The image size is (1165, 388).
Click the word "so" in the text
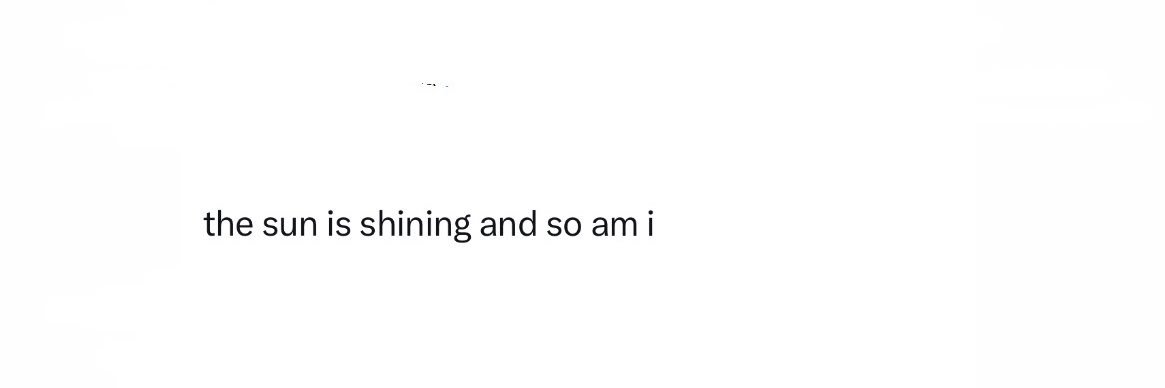[x=564, y=227]
